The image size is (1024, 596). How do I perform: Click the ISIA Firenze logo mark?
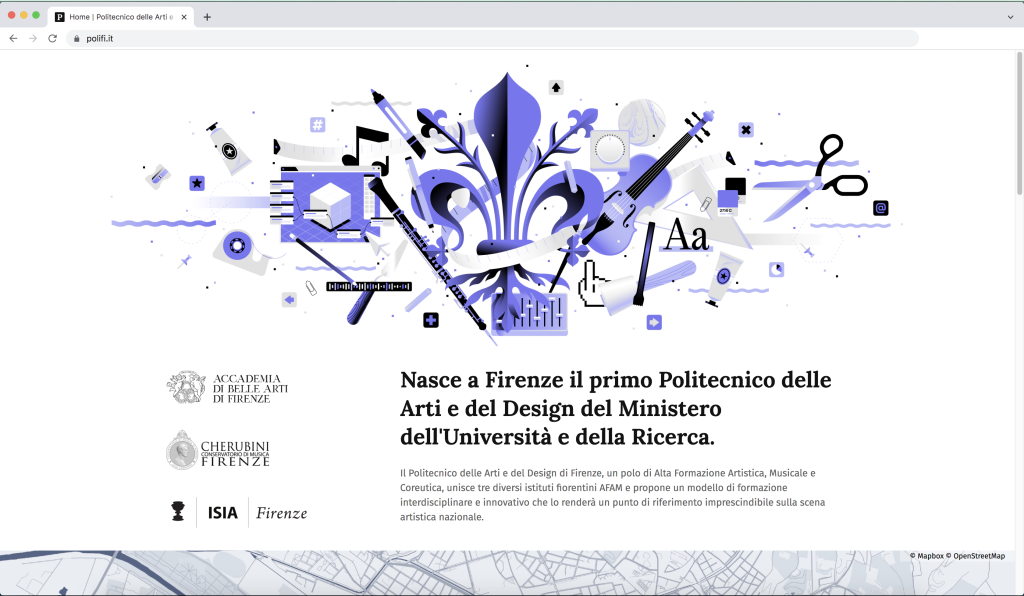[176, 512]
